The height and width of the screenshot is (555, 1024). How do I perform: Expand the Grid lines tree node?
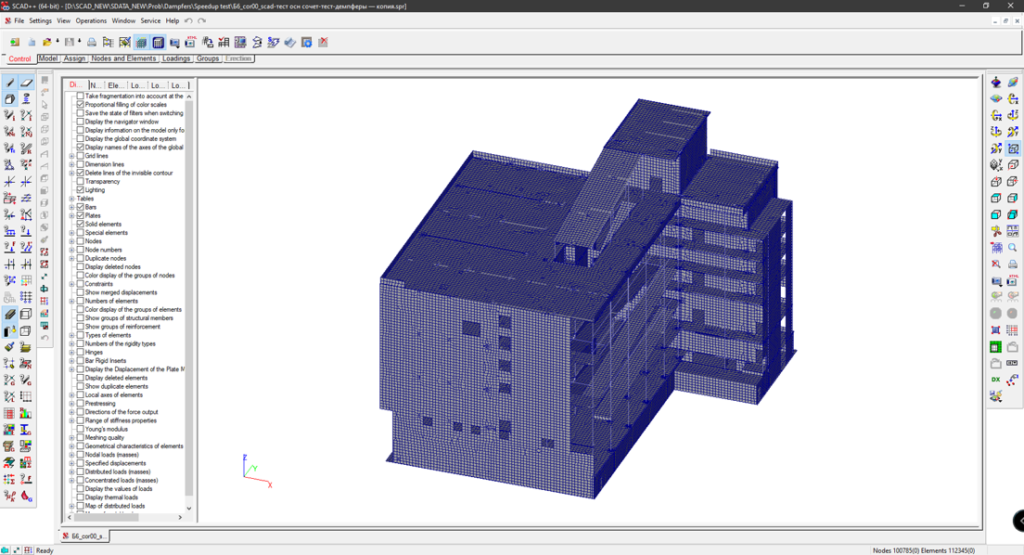pyautogui.click(x=71, y=156)
